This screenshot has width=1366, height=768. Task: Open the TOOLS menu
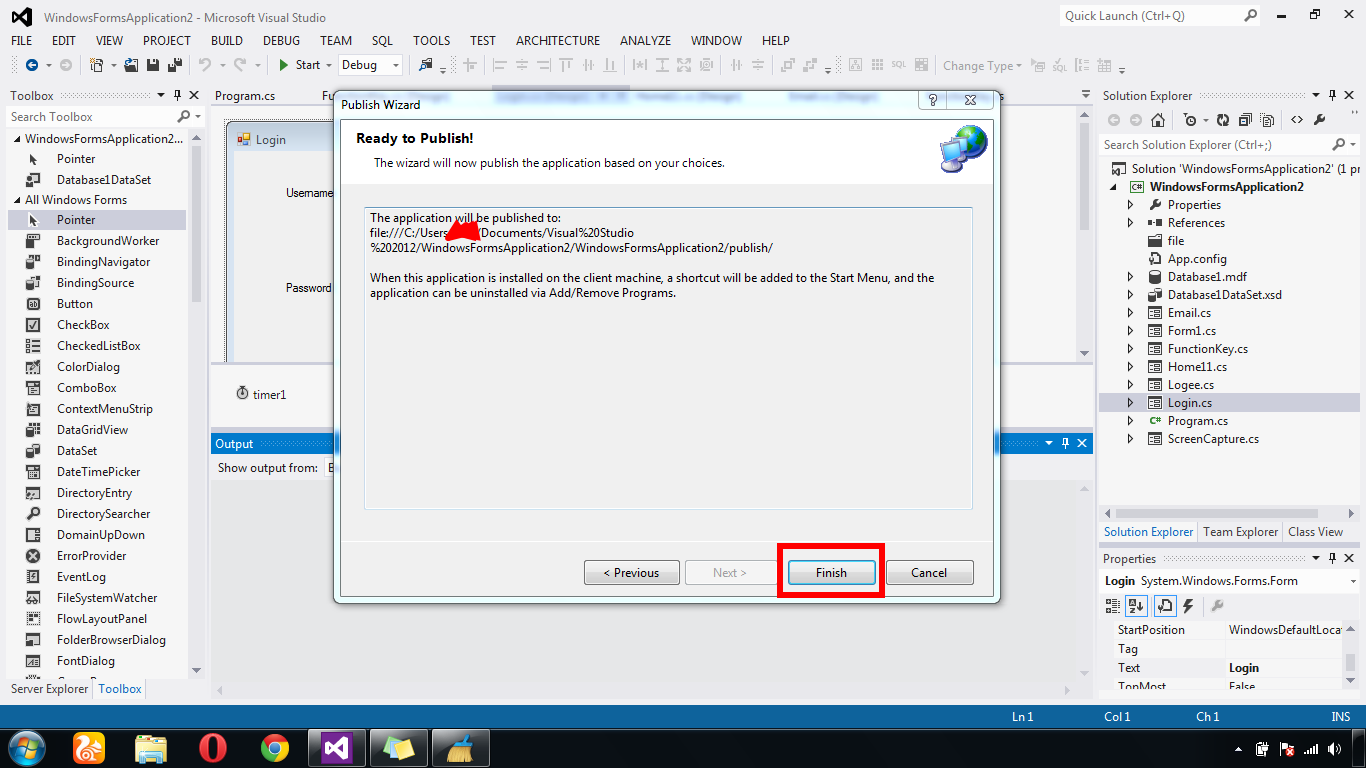point(432,40)
